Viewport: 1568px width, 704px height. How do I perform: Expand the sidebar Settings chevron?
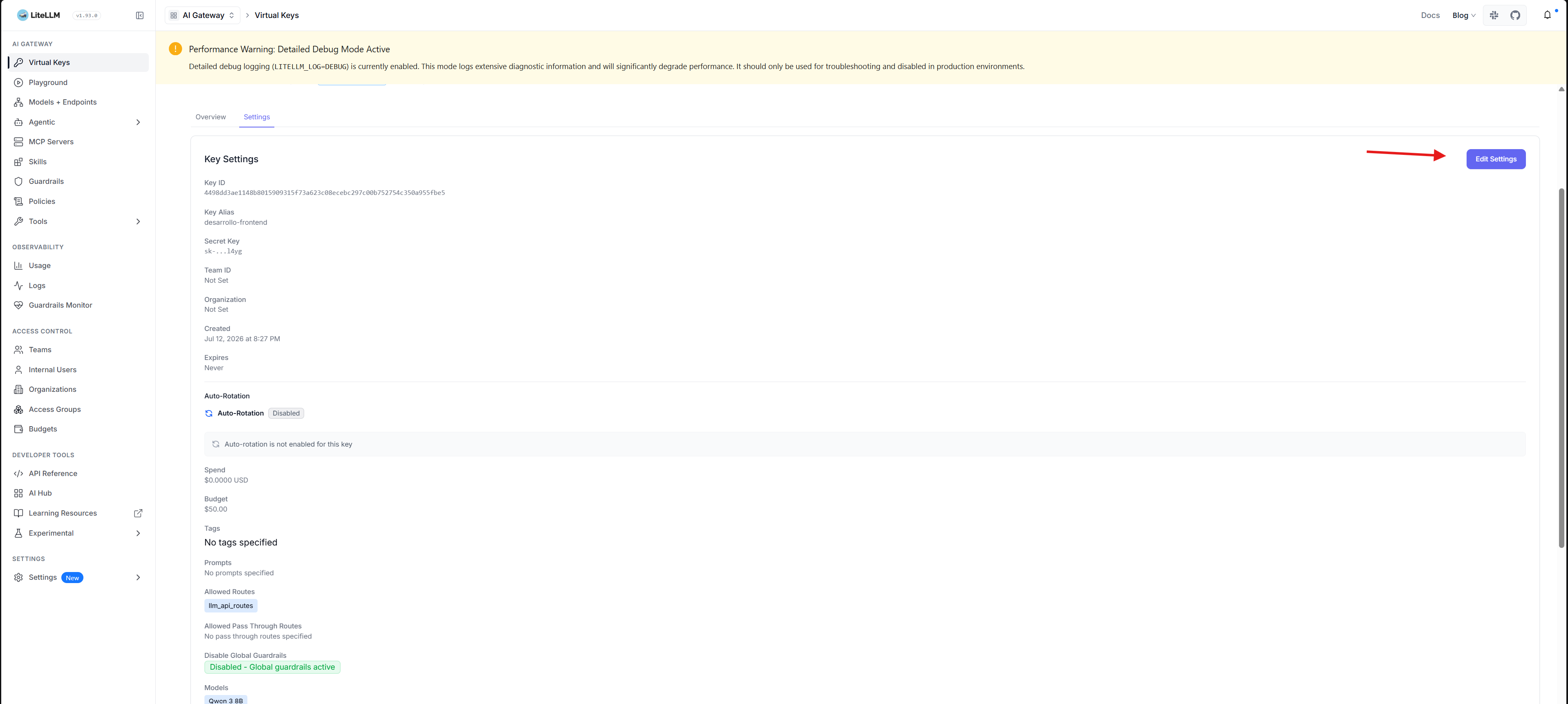[138, 577]
